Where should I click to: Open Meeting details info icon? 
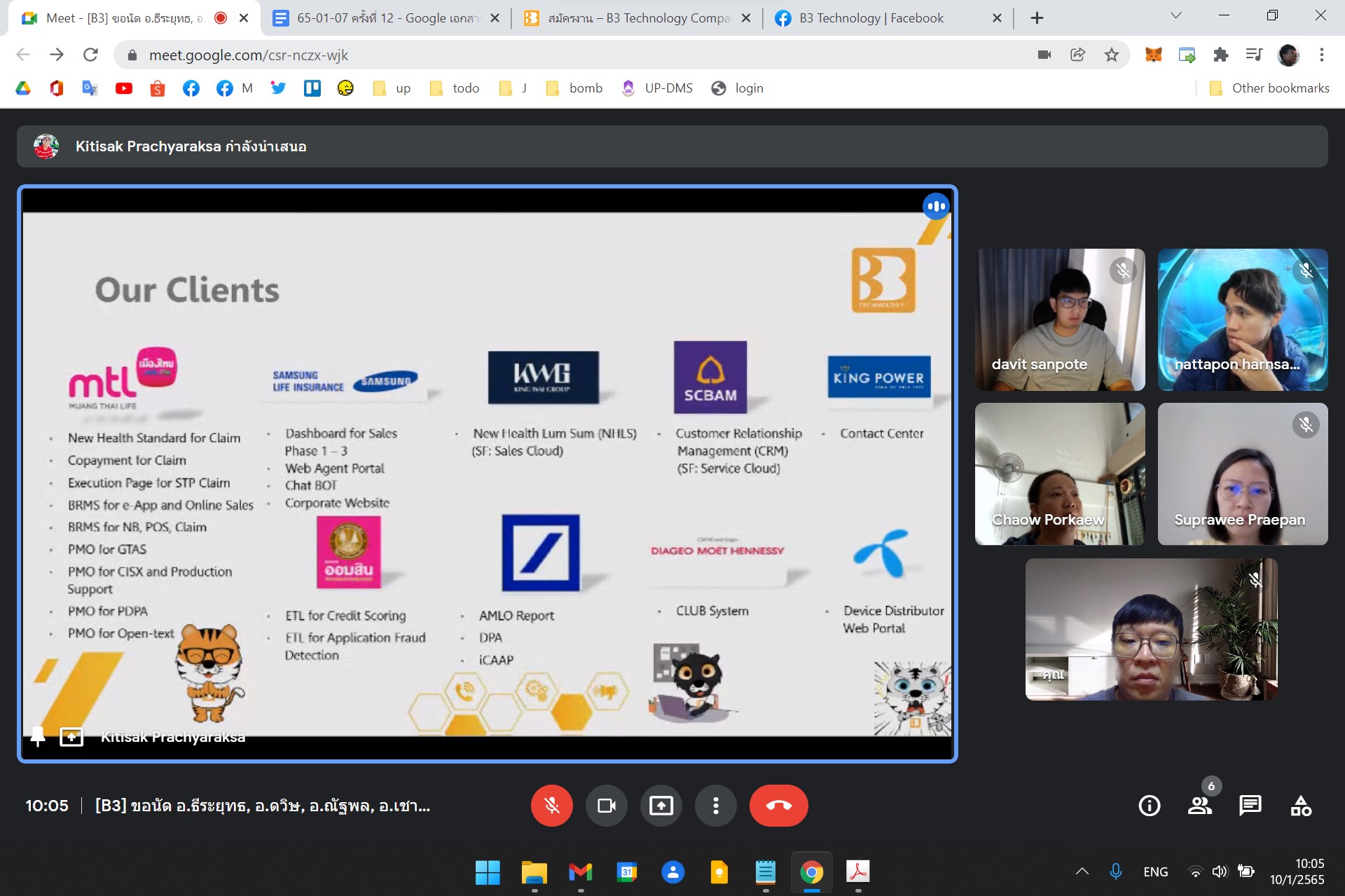pyautogui.click(x=1150, y=806)
